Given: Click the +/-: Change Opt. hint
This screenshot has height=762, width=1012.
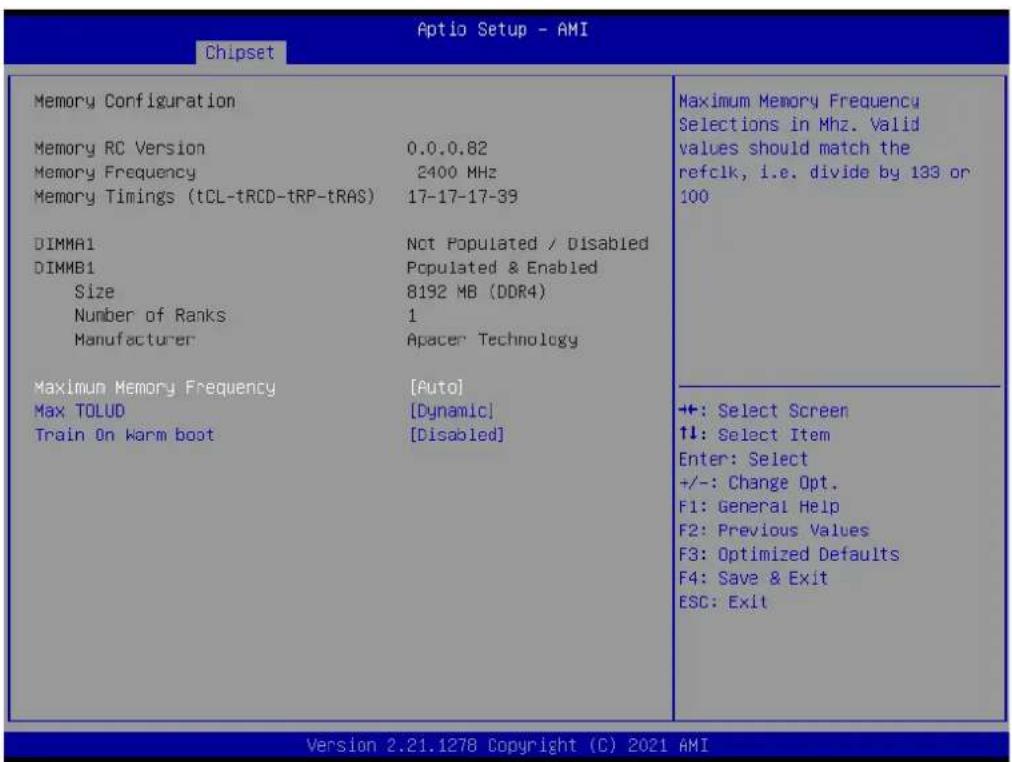Looking at the screenshot, I should [x=758, y=483].
